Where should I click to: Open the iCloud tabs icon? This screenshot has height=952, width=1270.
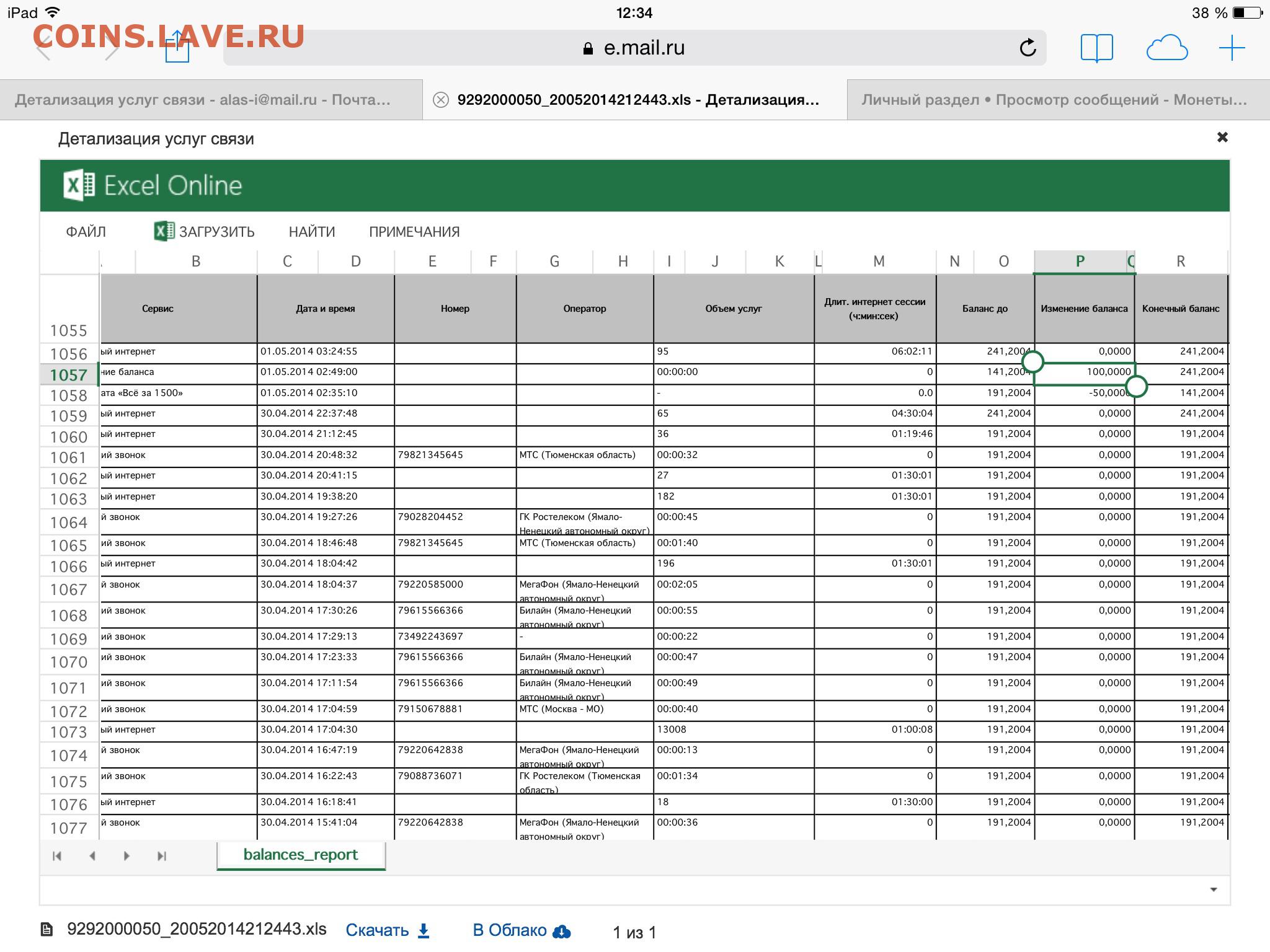(x=1166, y=48)
